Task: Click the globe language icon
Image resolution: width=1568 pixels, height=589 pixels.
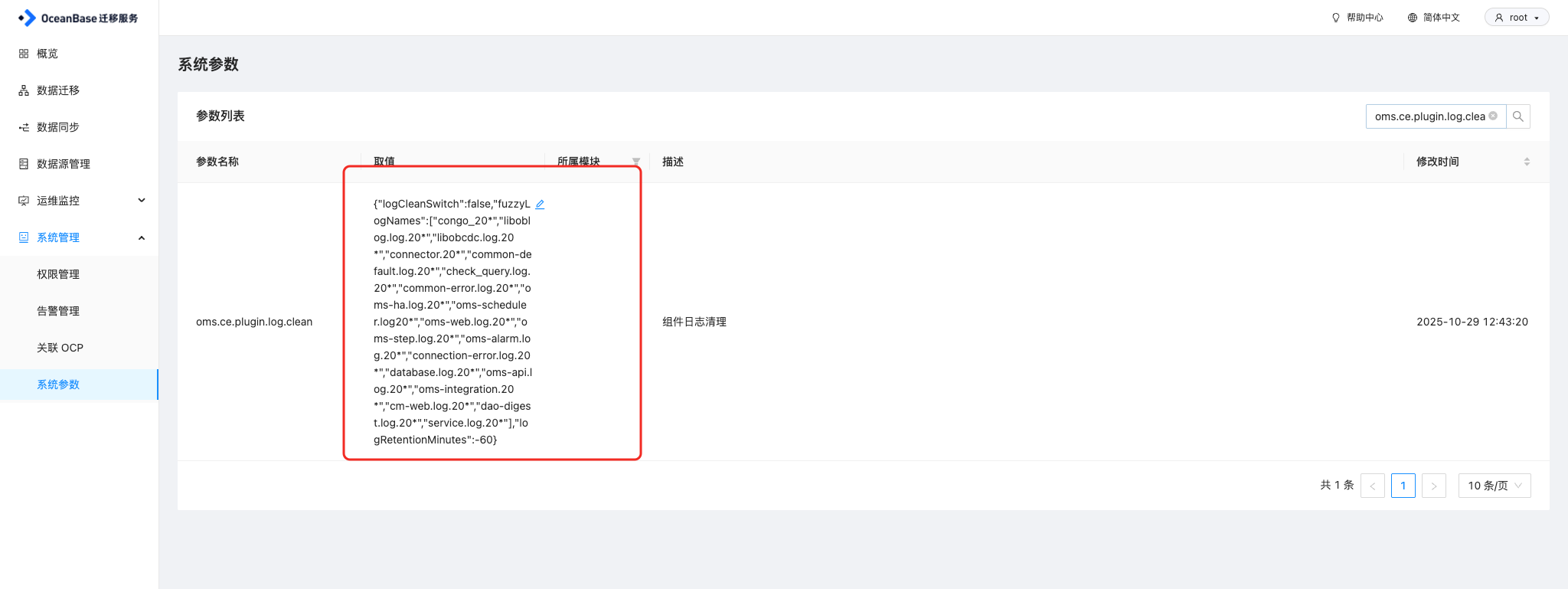Action: point(1413,18)
